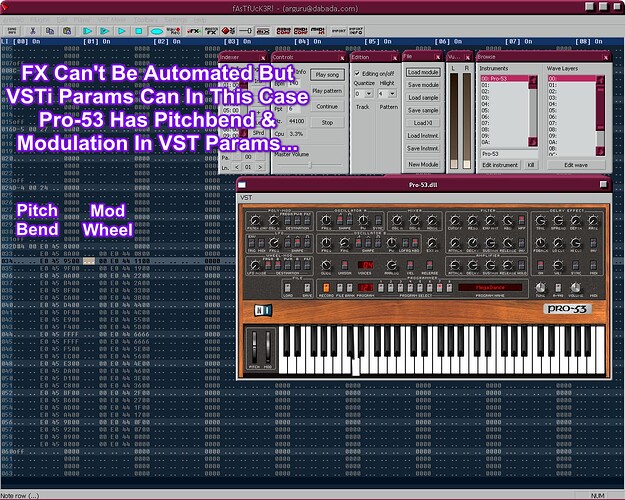Click Wave Layers list scroll-up arrow
Viewport: 625px width, 500px height.
coord(600,81)
